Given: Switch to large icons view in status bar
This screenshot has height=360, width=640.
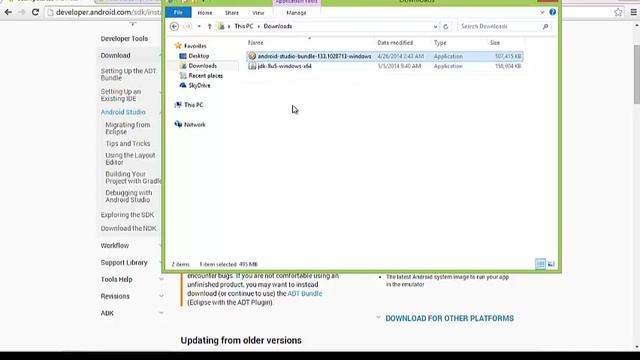Looking at the screenshot, I should click(551, 264).
